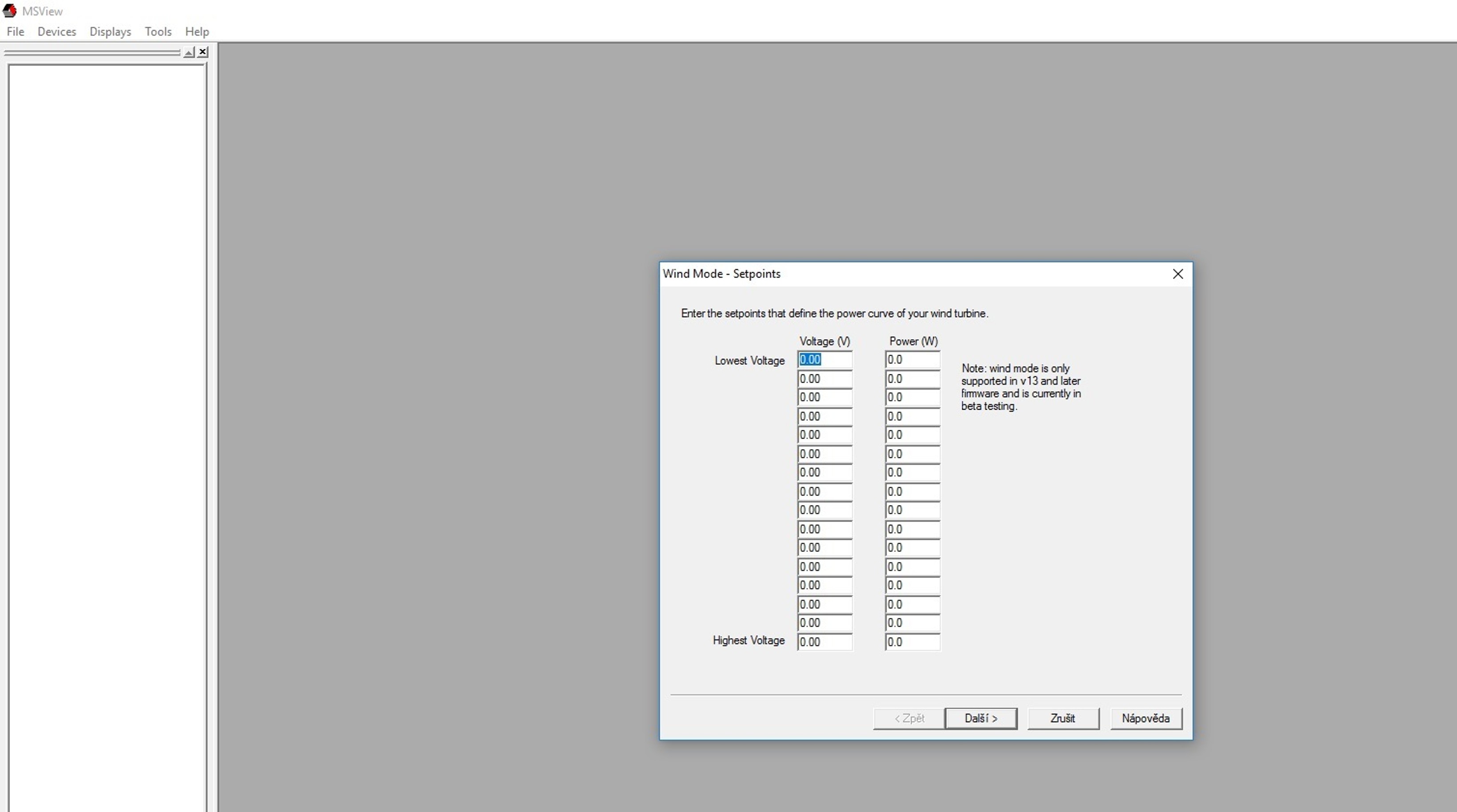The width and height of the screenshot is (1457, 812).
Task: Open the Devices menu
Action: click(x=56, y=32)
